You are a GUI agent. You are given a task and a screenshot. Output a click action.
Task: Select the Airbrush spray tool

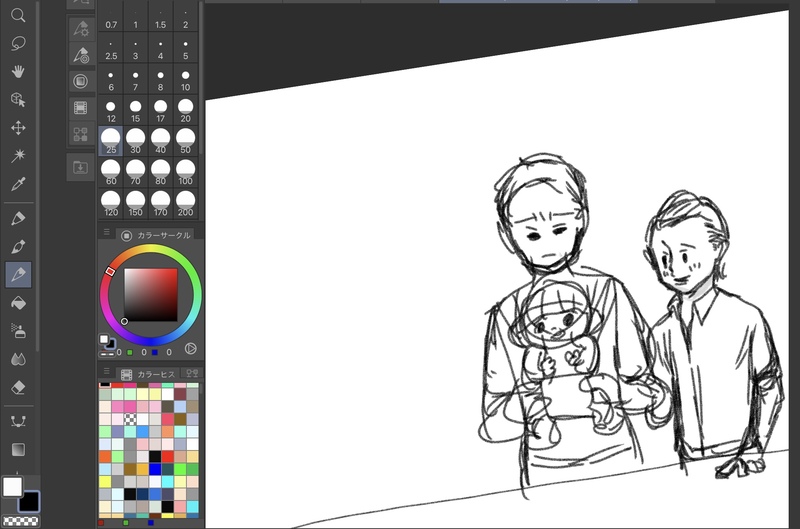[18, 331]
